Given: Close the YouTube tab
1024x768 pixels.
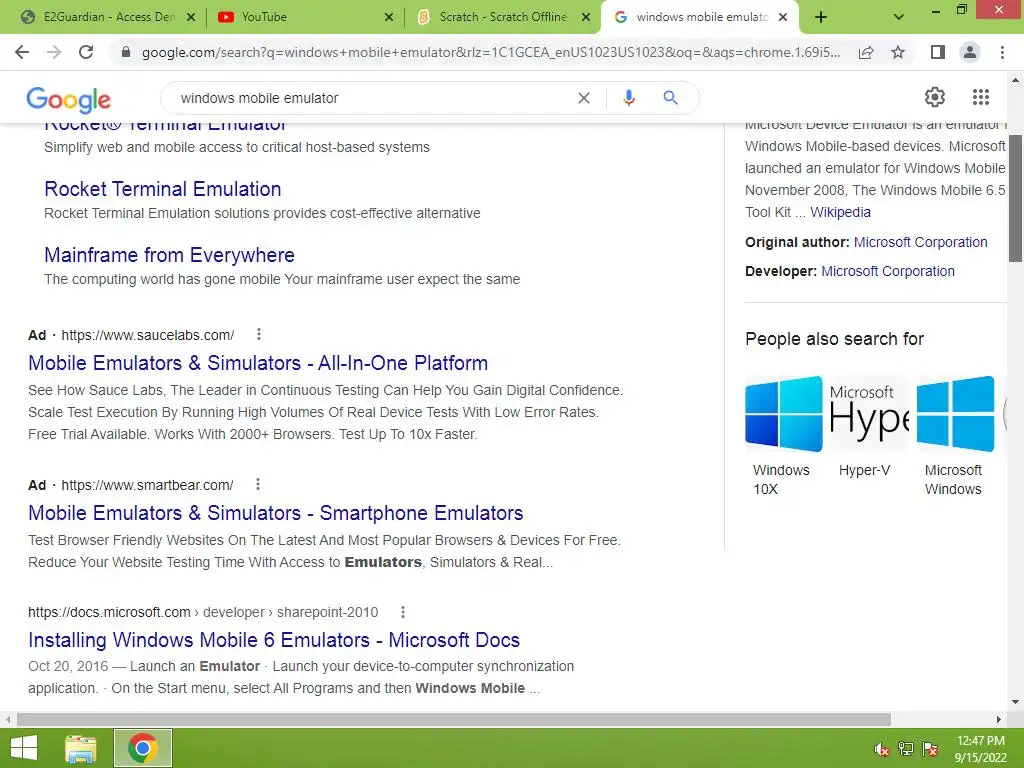Looking at the screenshot, I should 389,17.
